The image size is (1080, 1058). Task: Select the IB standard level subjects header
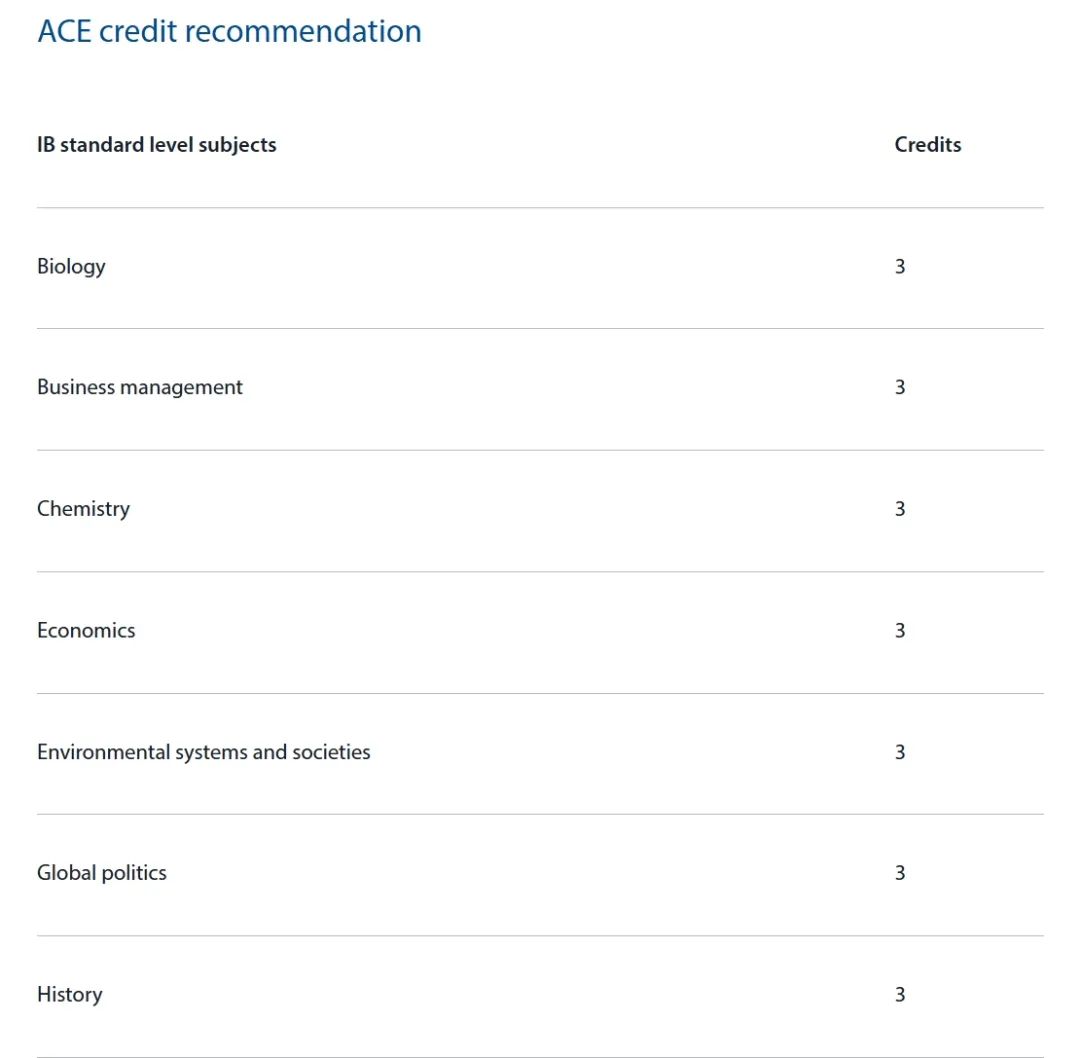[156, 145]
